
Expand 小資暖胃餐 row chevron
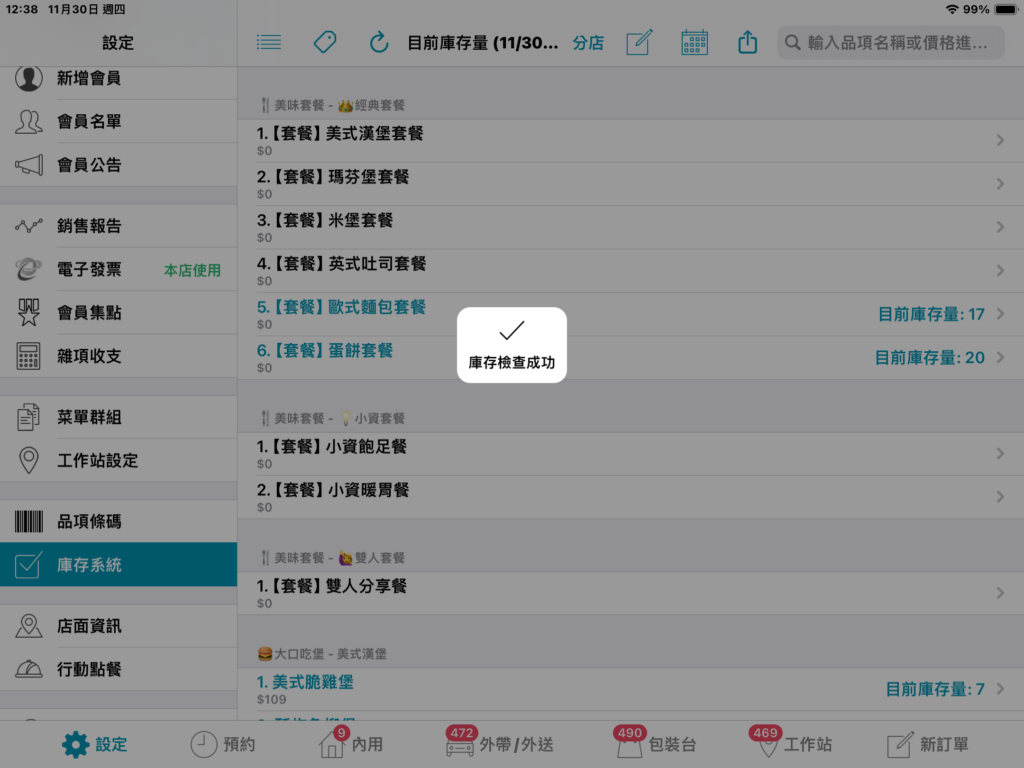click(1000, 497)
